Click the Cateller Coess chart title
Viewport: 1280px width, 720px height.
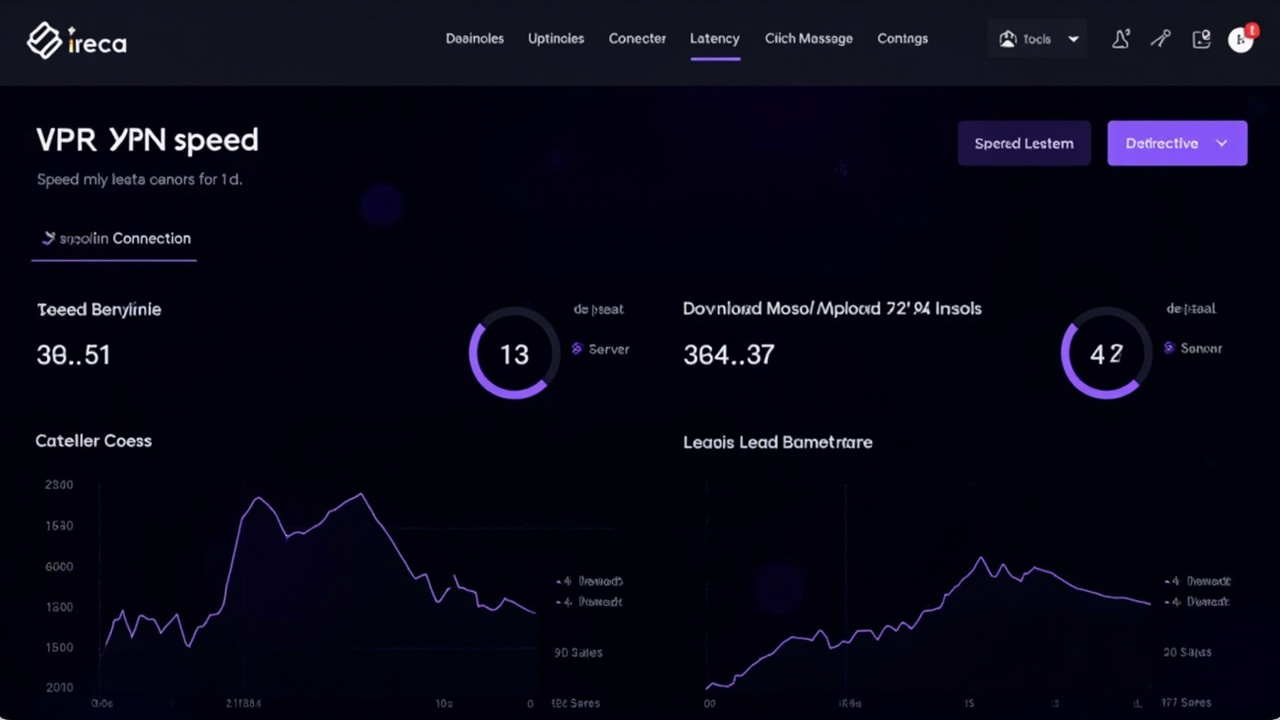94,441
